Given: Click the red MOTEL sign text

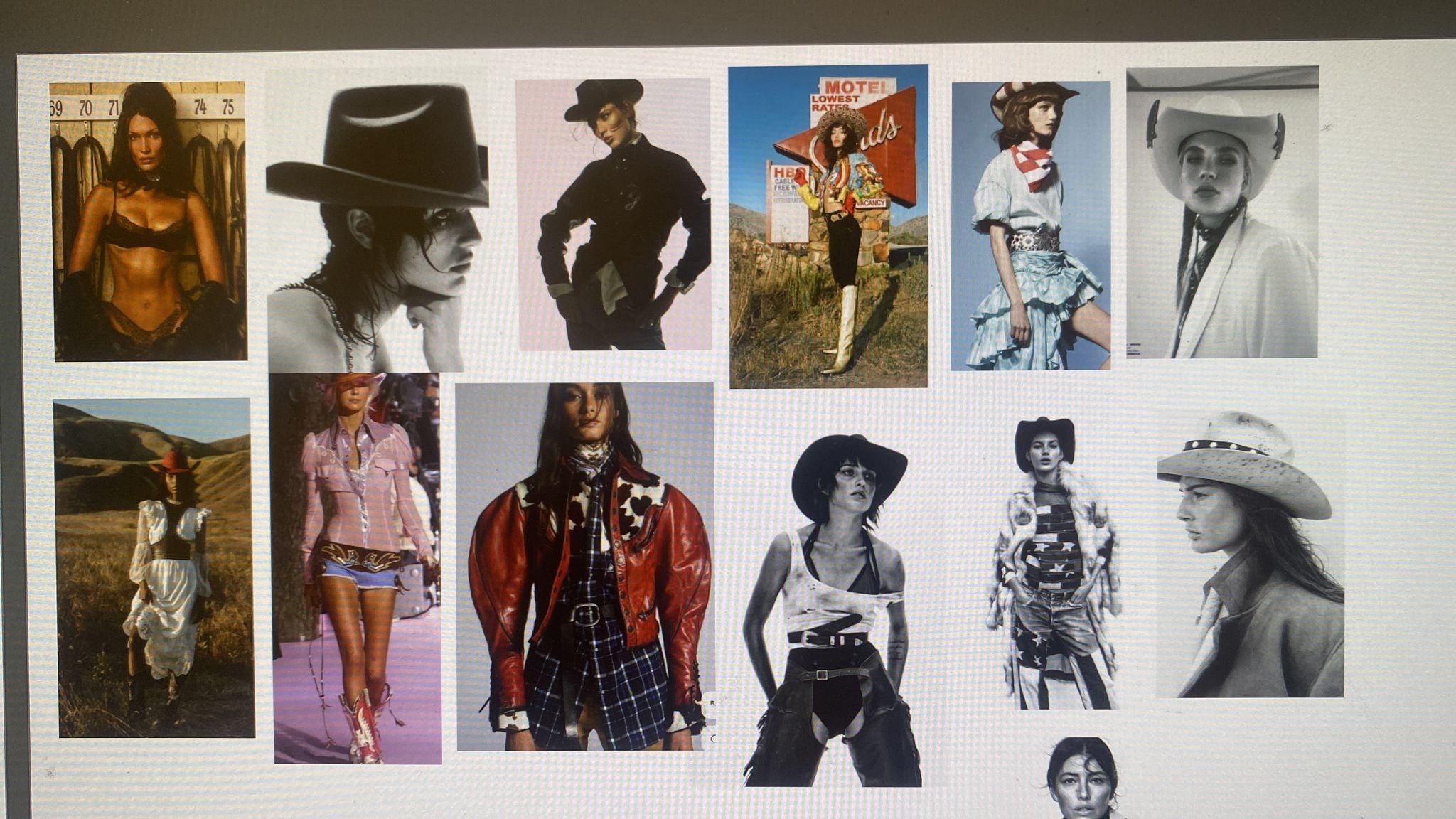Looking at the screenshot, I should 856,87.
